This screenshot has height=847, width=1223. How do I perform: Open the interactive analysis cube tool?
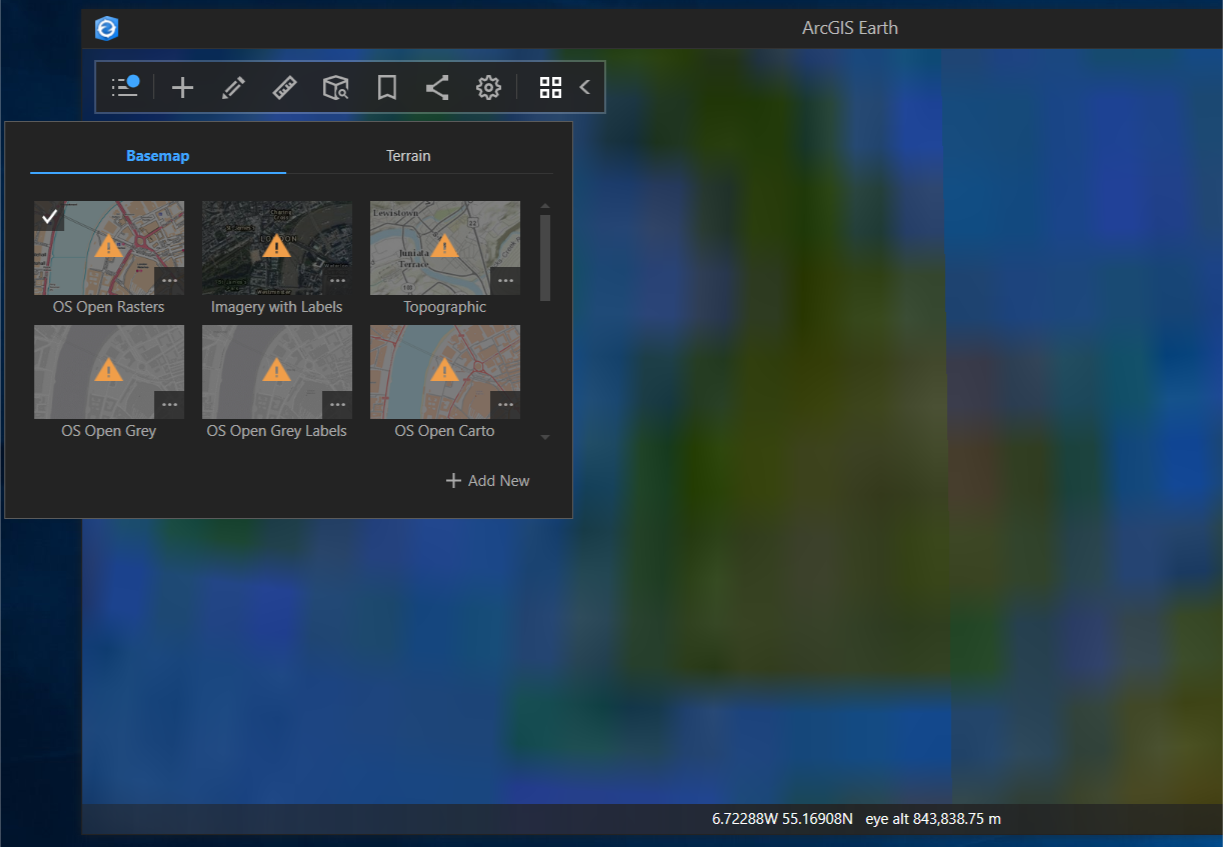point(335,88)
